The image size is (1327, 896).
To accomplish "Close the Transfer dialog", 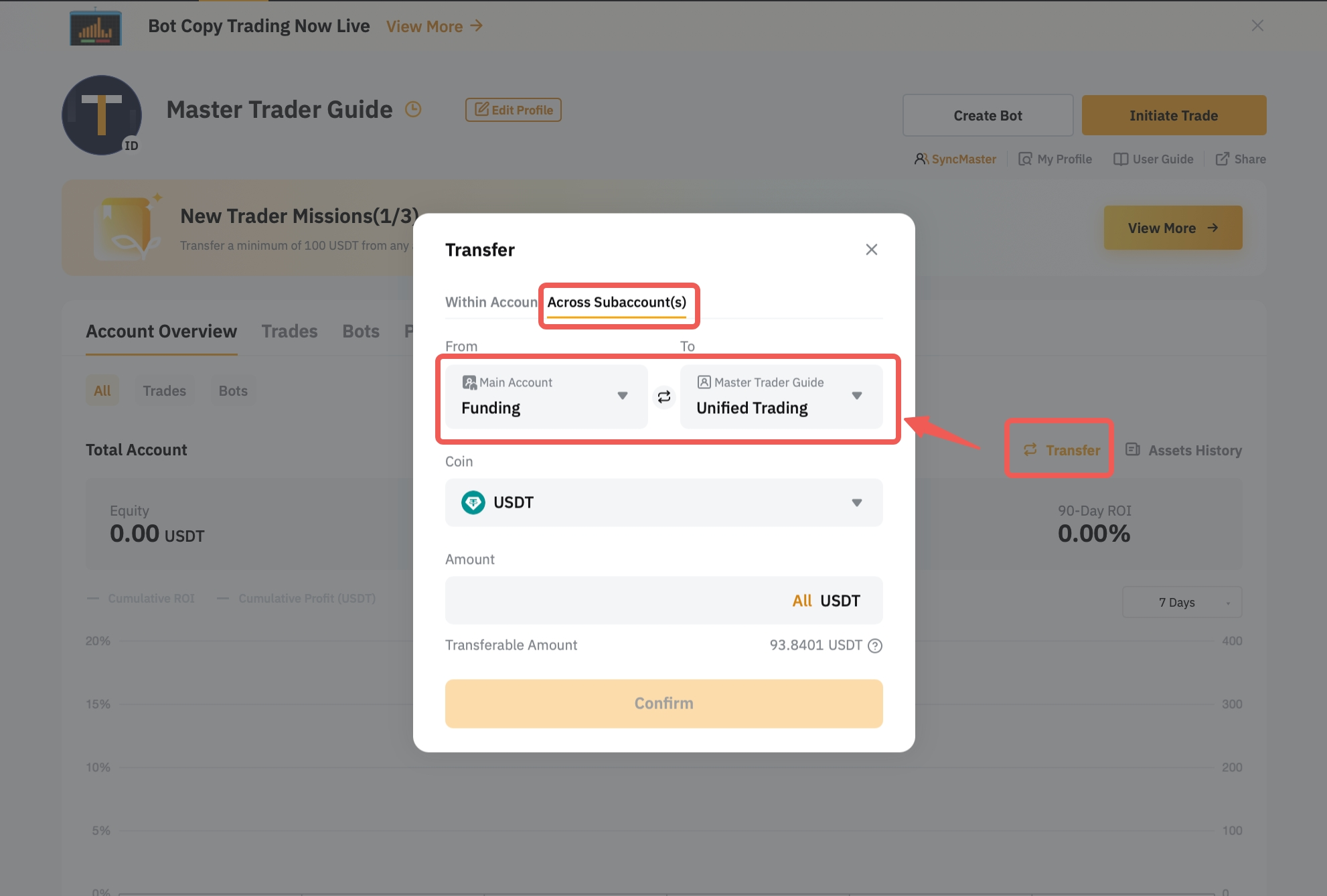I will pos(871,250).
